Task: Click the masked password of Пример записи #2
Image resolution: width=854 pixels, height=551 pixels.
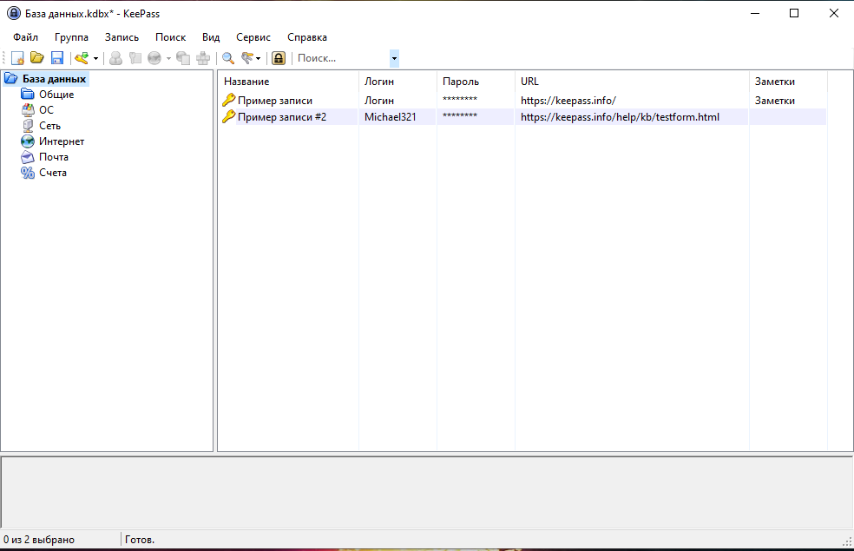Action: pyautogui.click(x=460, y=116)
